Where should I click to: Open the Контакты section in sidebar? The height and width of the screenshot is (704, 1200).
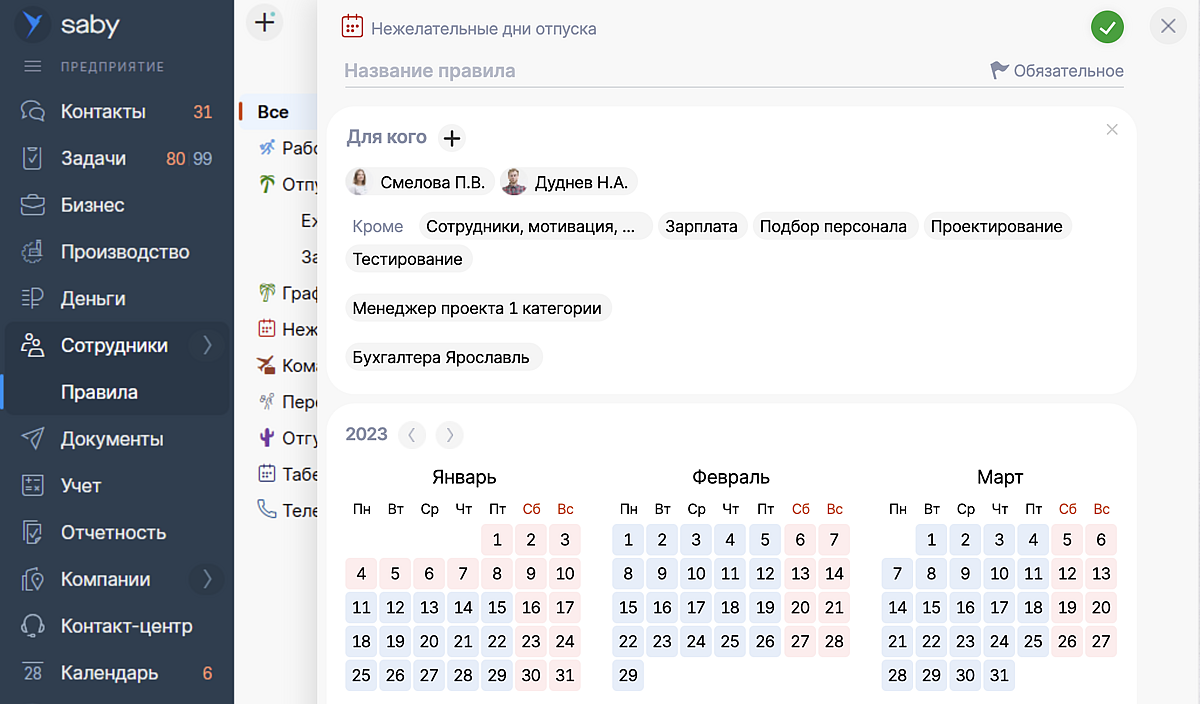pyautogui.click(x=103, y=111)
